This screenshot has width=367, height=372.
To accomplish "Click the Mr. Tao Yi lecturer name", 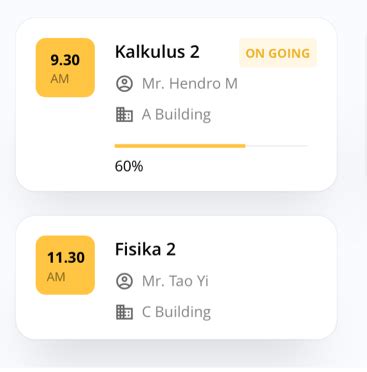I will (x=175, y=281).
